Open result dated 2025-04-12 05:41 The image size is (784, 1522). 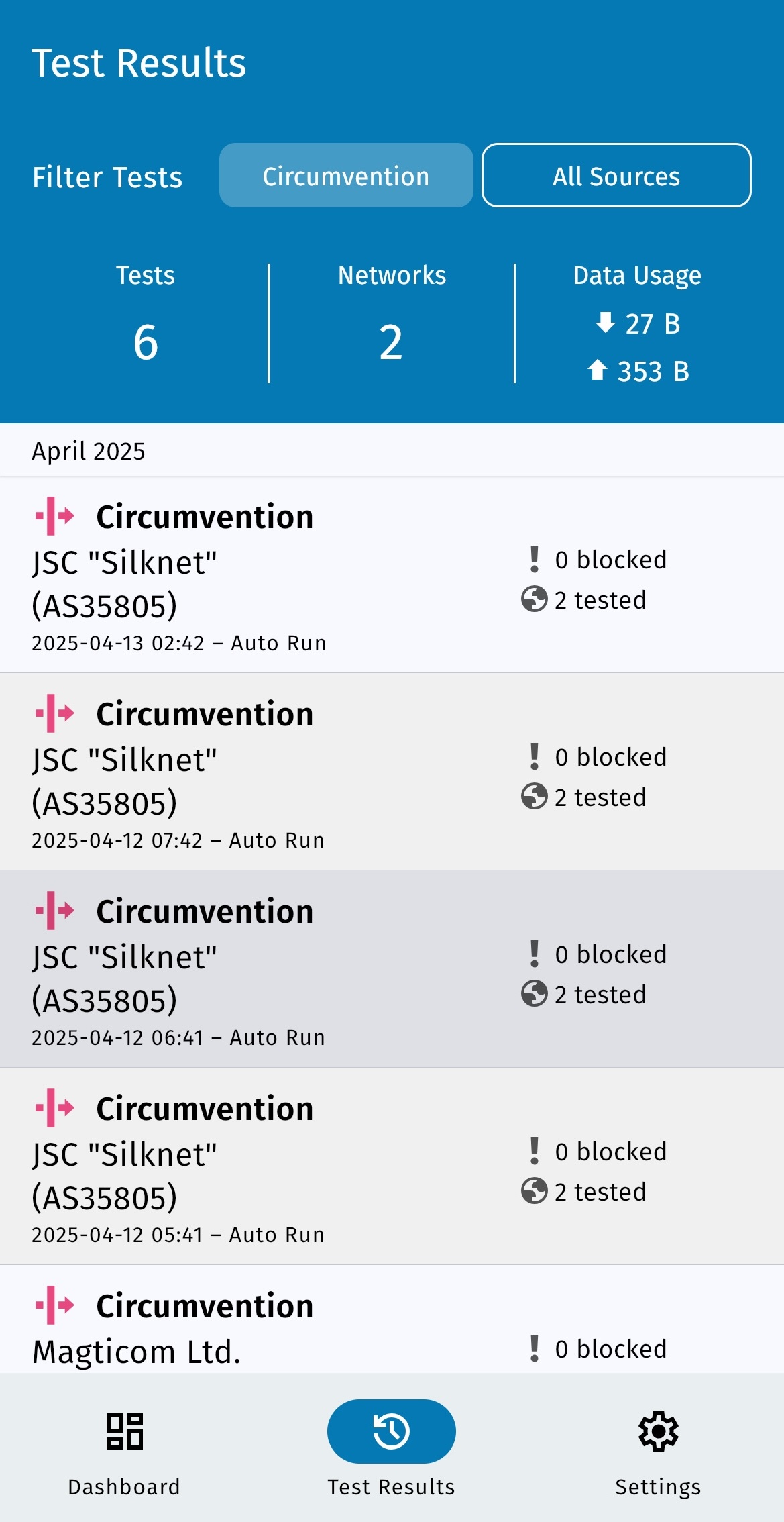pyautogui.click(x=268, y=1168)
